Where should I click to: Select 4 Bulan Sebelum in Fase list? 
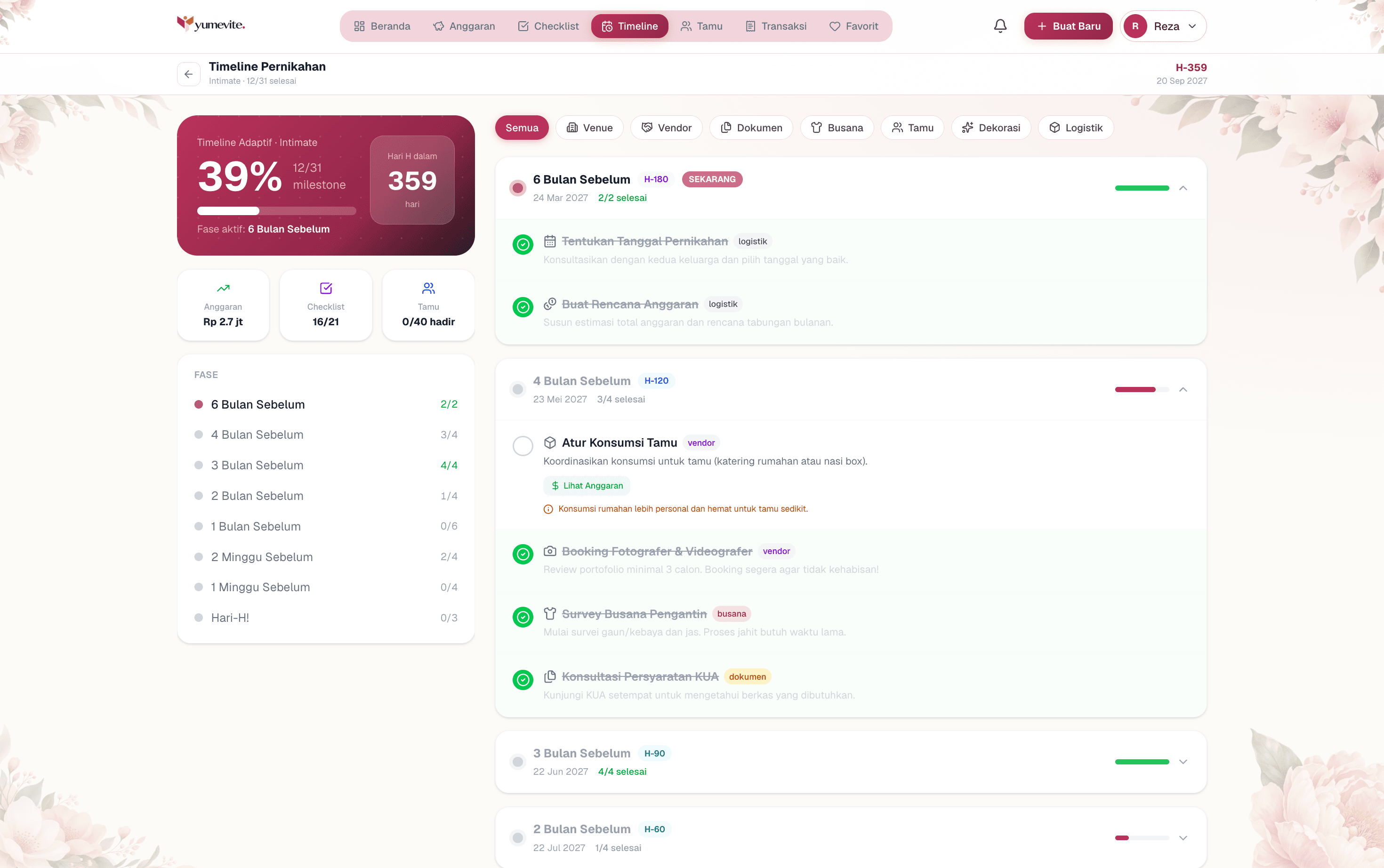pos(326,434)
